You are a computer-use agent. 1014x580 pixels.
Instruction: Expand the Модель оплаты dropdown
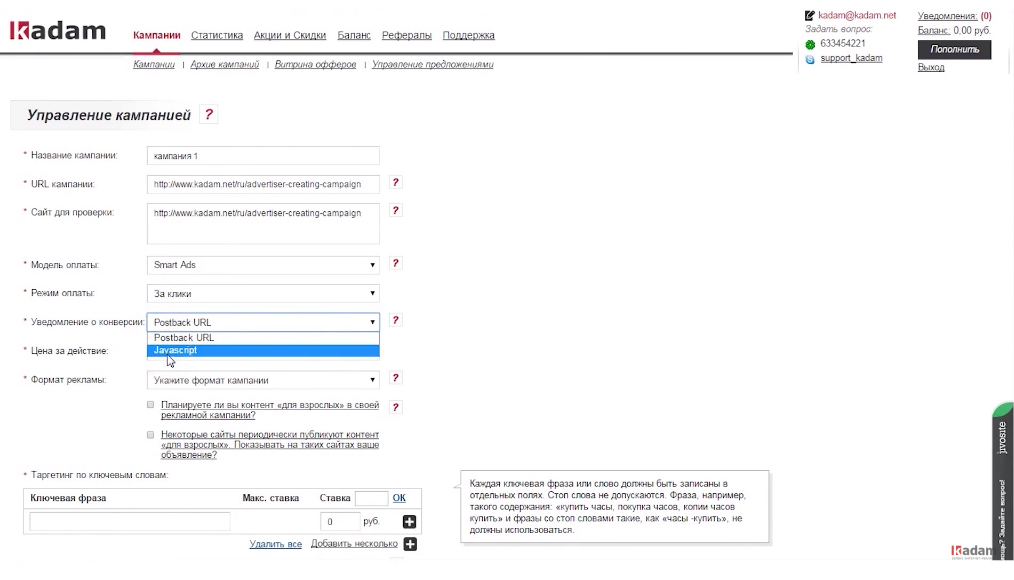point(263,265)
